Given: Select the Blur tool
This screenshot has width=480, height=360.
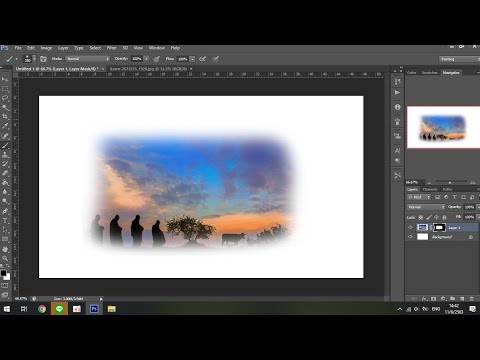Looking at the screenshot, I should 5,192.
